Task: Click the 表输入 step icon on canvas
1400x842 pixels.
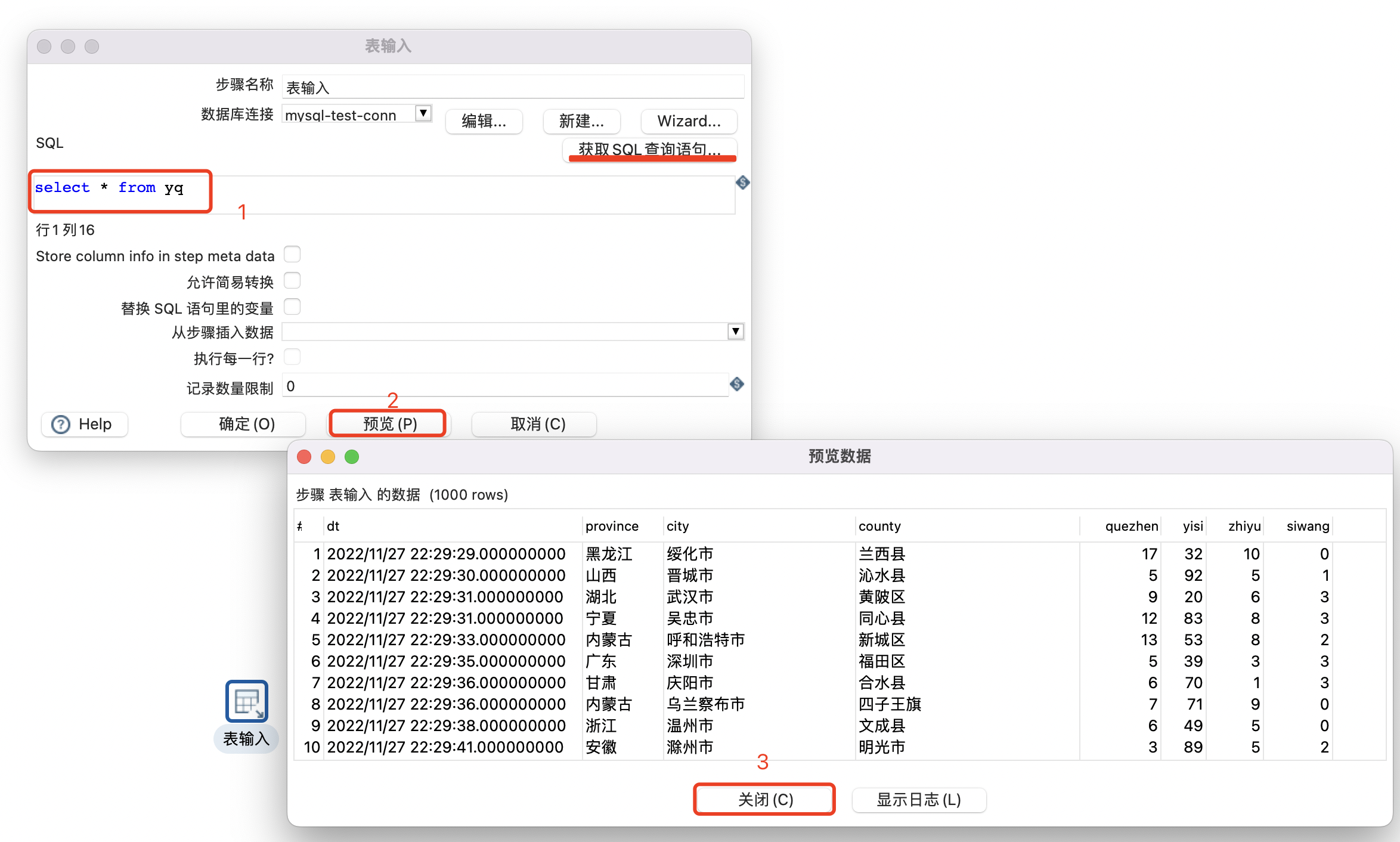Action: coord(246,701)
